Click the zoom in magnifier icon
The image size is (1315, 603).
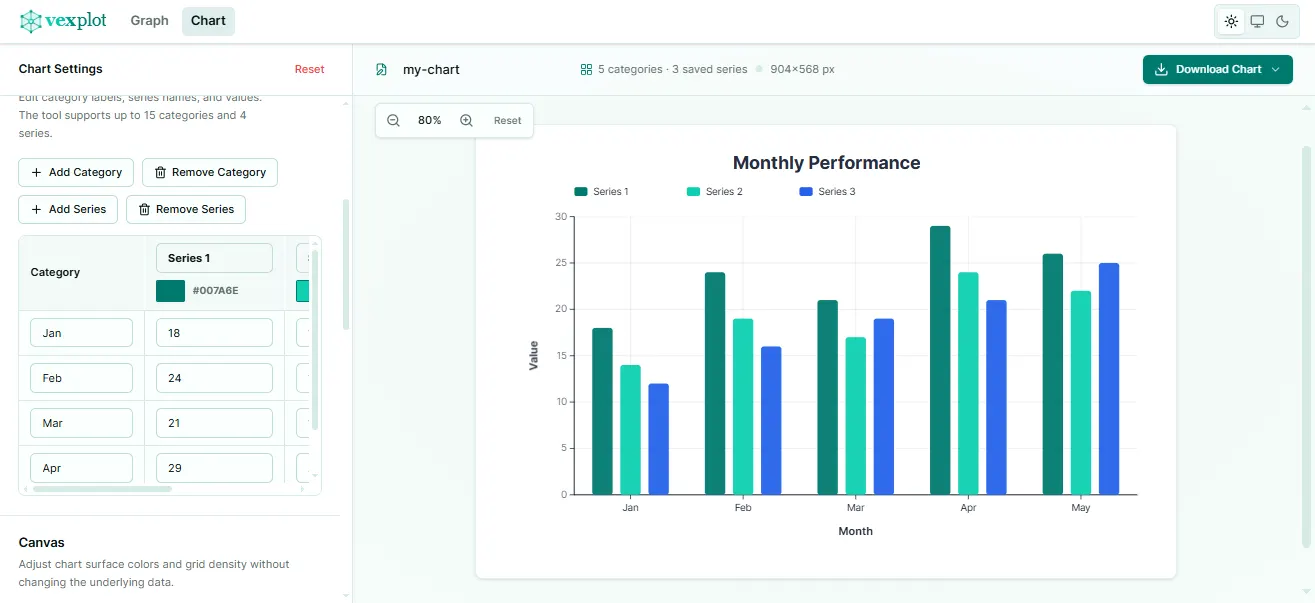coord(466,120)
